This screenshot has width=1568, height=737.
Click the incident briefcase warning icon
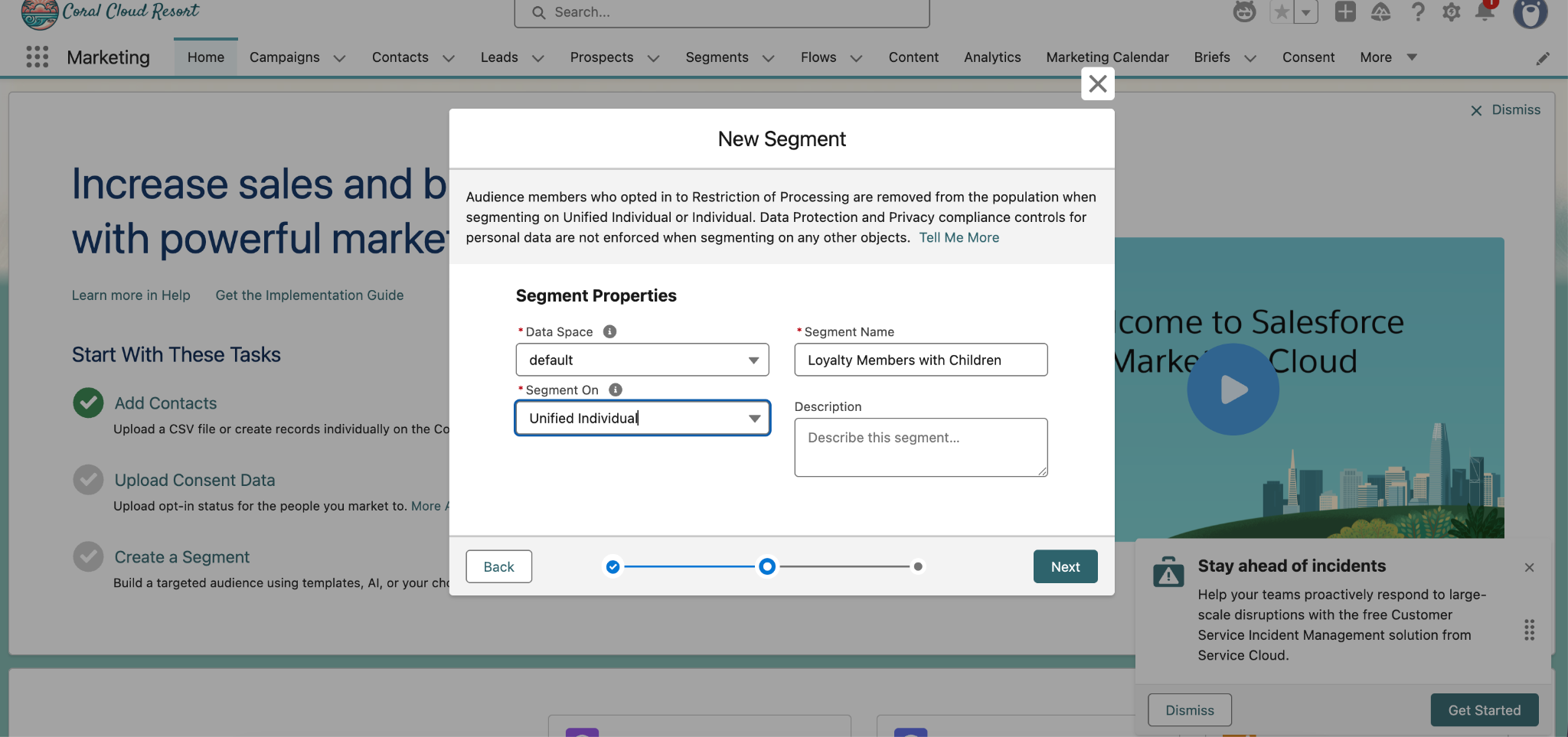[x=1168, y=571]
